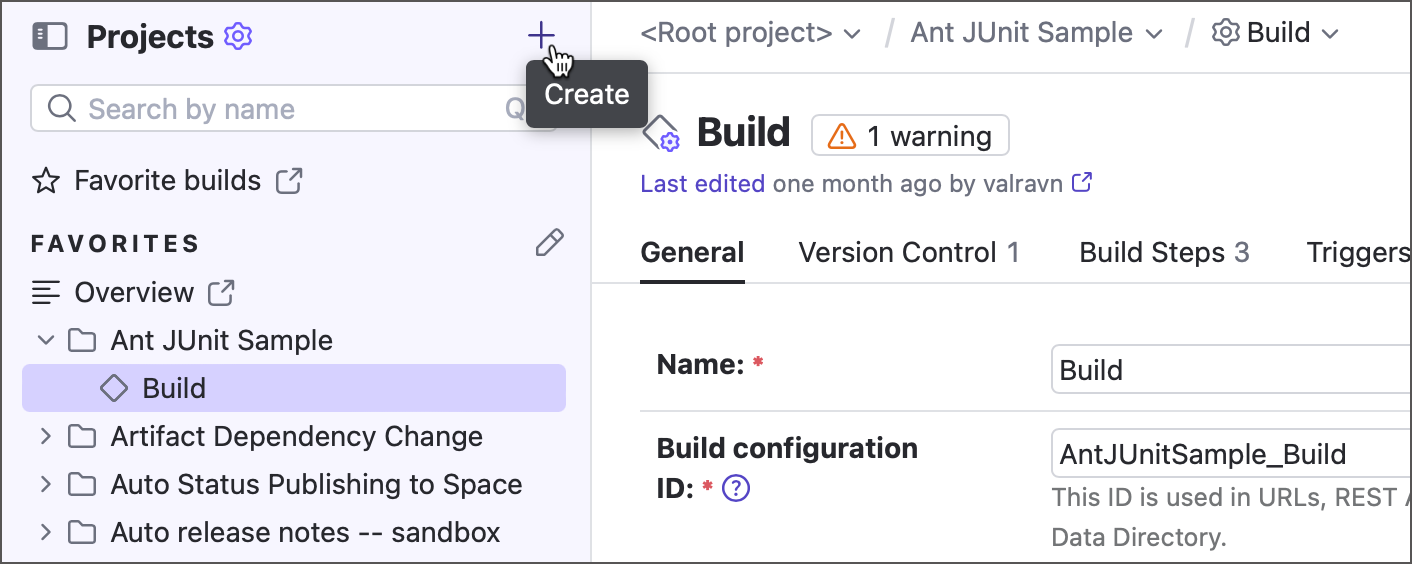This screenshot has height=564, width=1412.
Task: Expand Auto release notes sandbox project
Action: (x=45, y=532)
